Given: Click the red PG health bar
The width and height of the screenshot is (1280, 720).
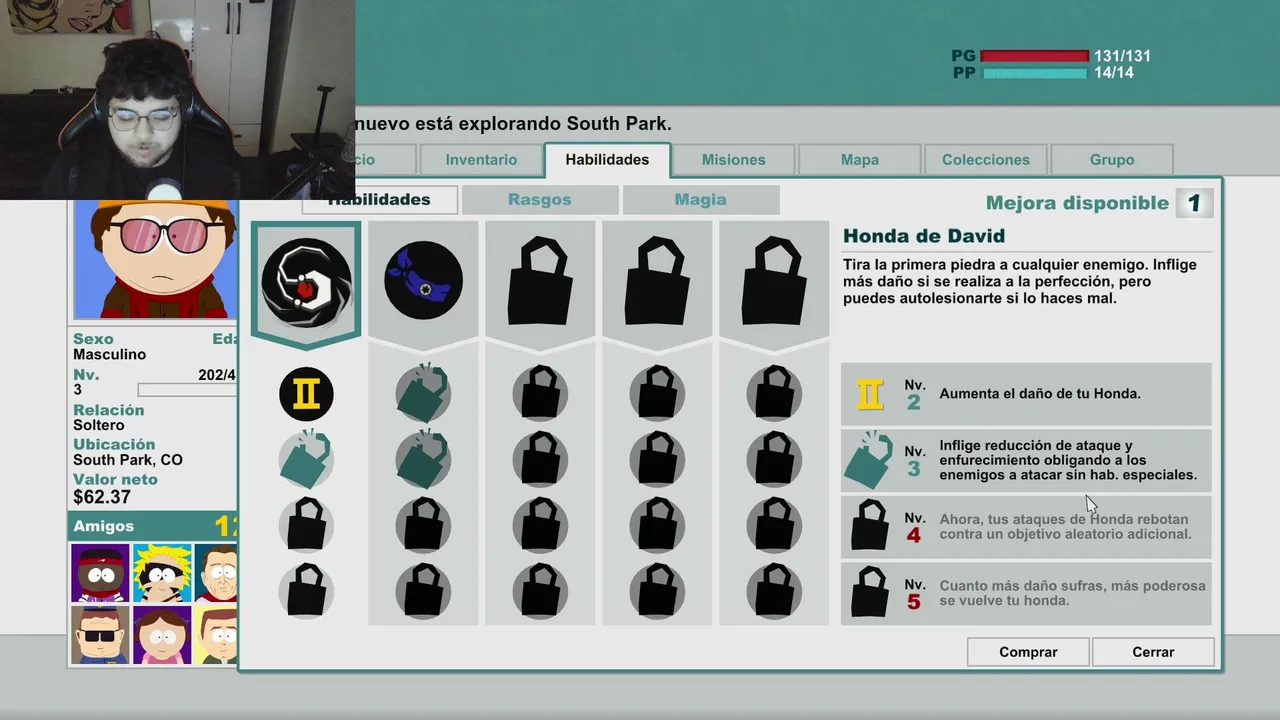Looking at the screenshot, I should point(1034,57).
